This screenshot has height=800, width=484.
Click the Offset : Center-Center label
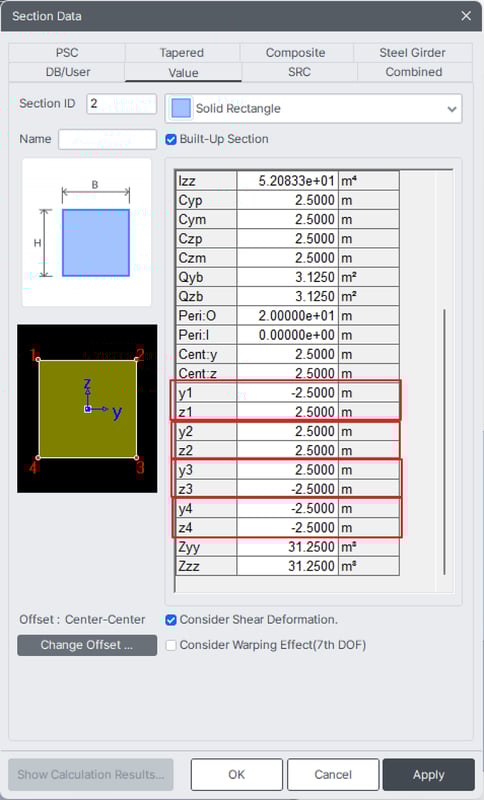pos(82,620)
